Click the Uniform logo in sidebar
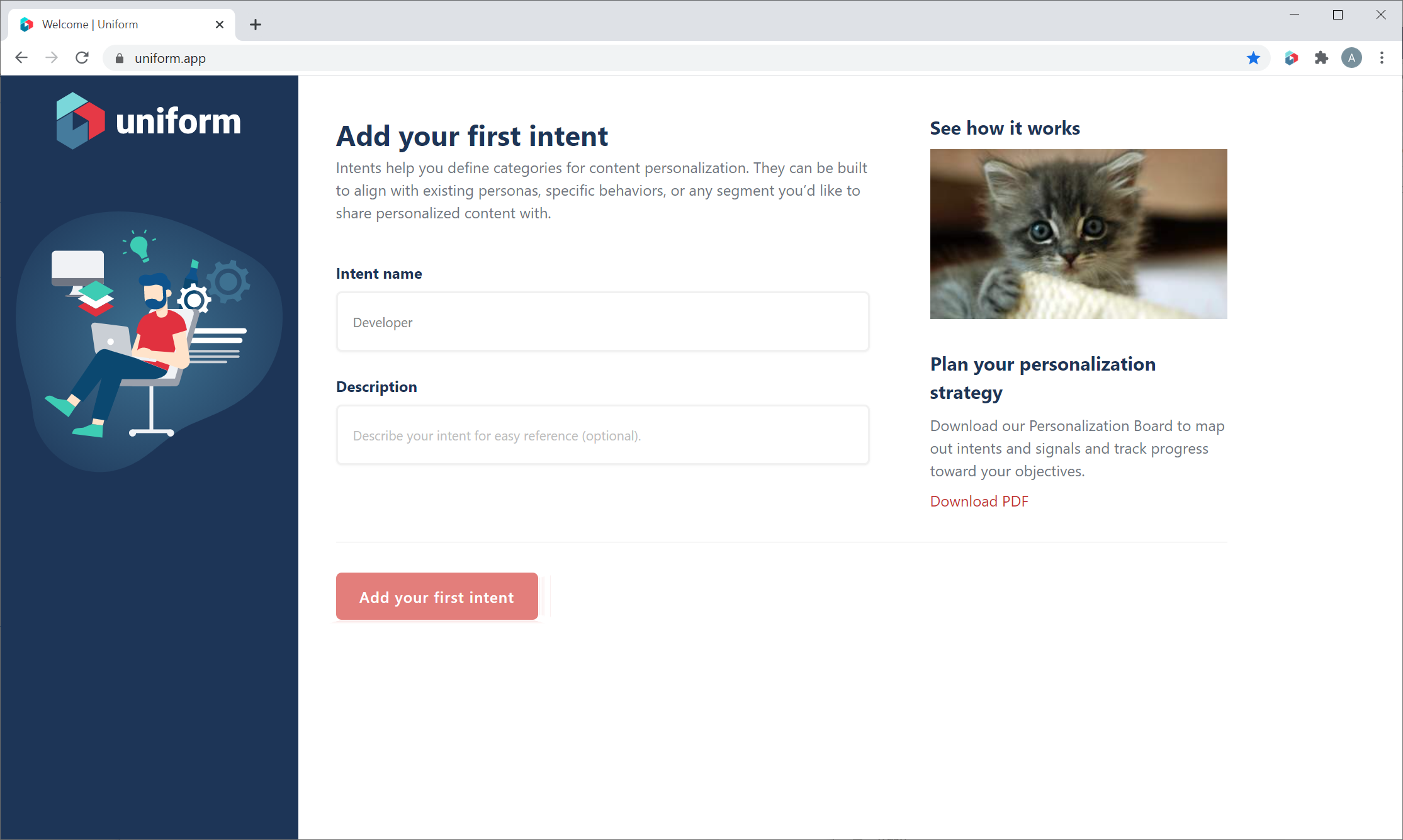1403x840 pixels. point(149,121)
